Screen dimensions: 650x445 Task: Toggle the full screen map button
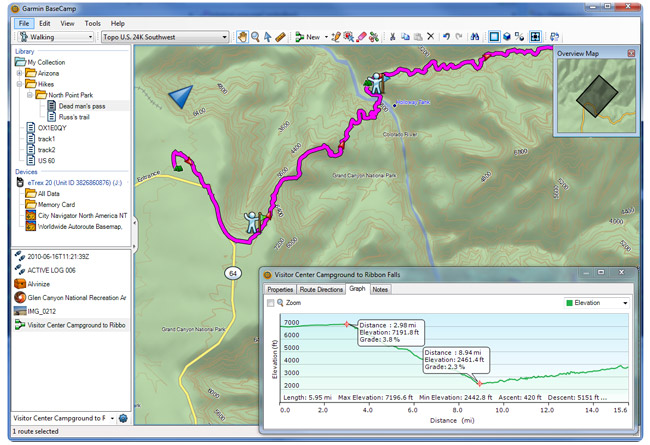(x=535, y=37)
